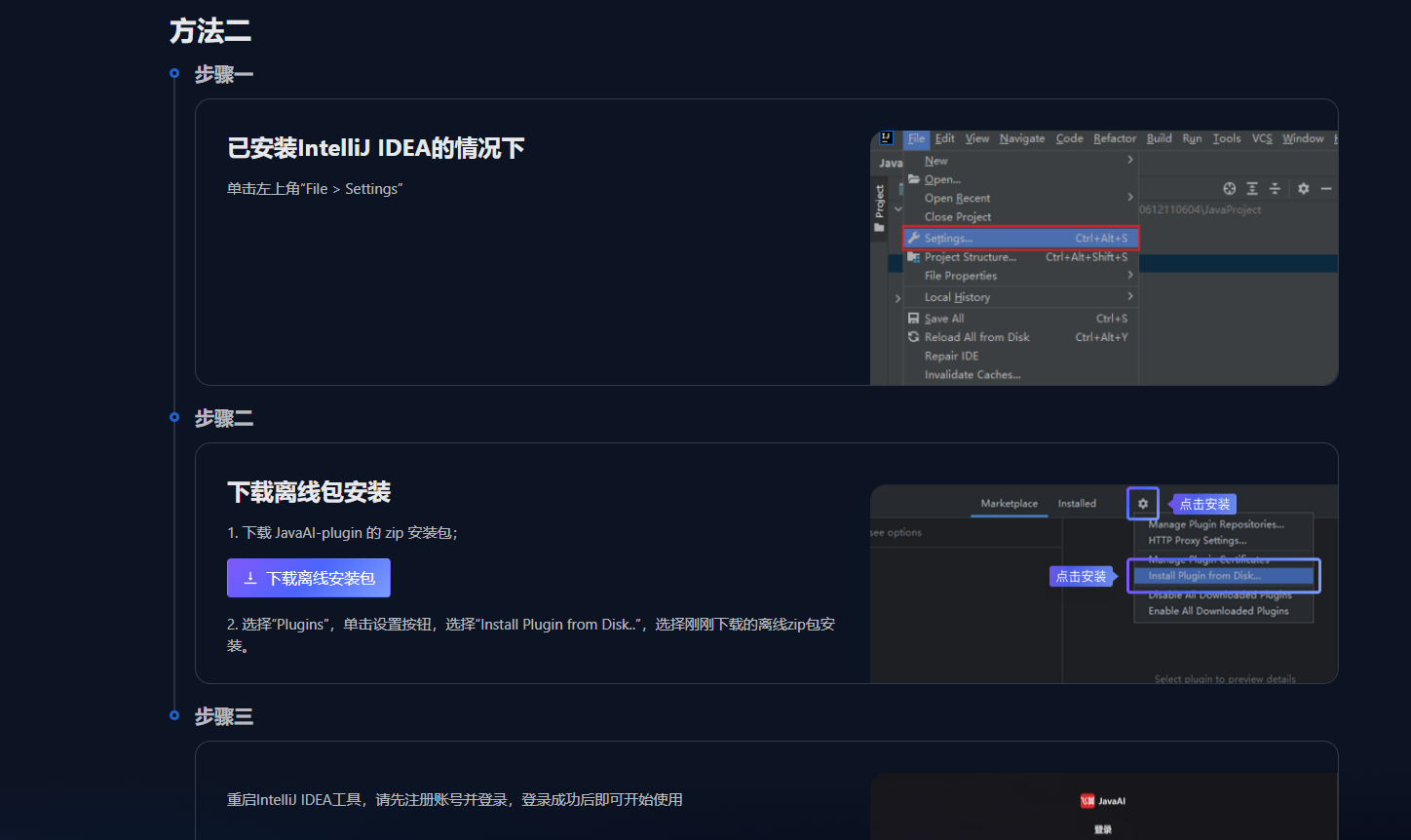Screen dimensions: 1411x840
Task: Open the Tools menu in IDEA screenshot
Action: click(1227, 138)
